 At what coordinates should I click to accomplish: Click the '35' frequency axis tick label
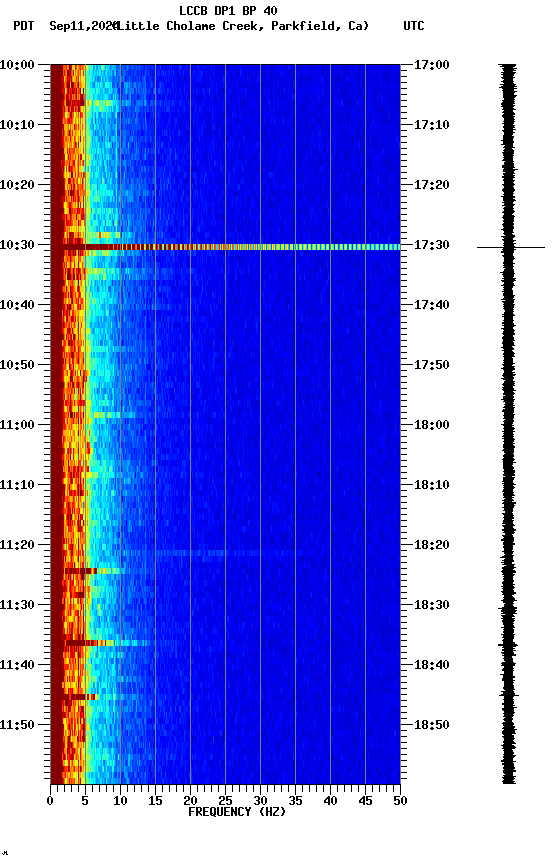(x=295, y=801)
